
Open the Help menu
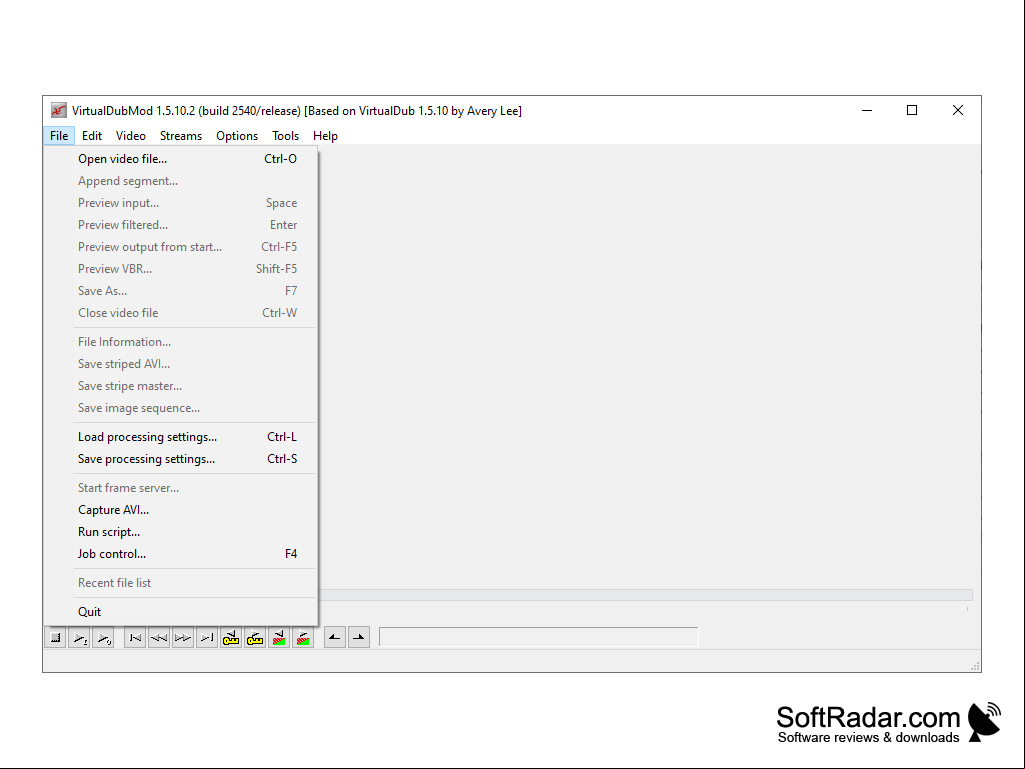pyautogui.click(x=325, y=136)
